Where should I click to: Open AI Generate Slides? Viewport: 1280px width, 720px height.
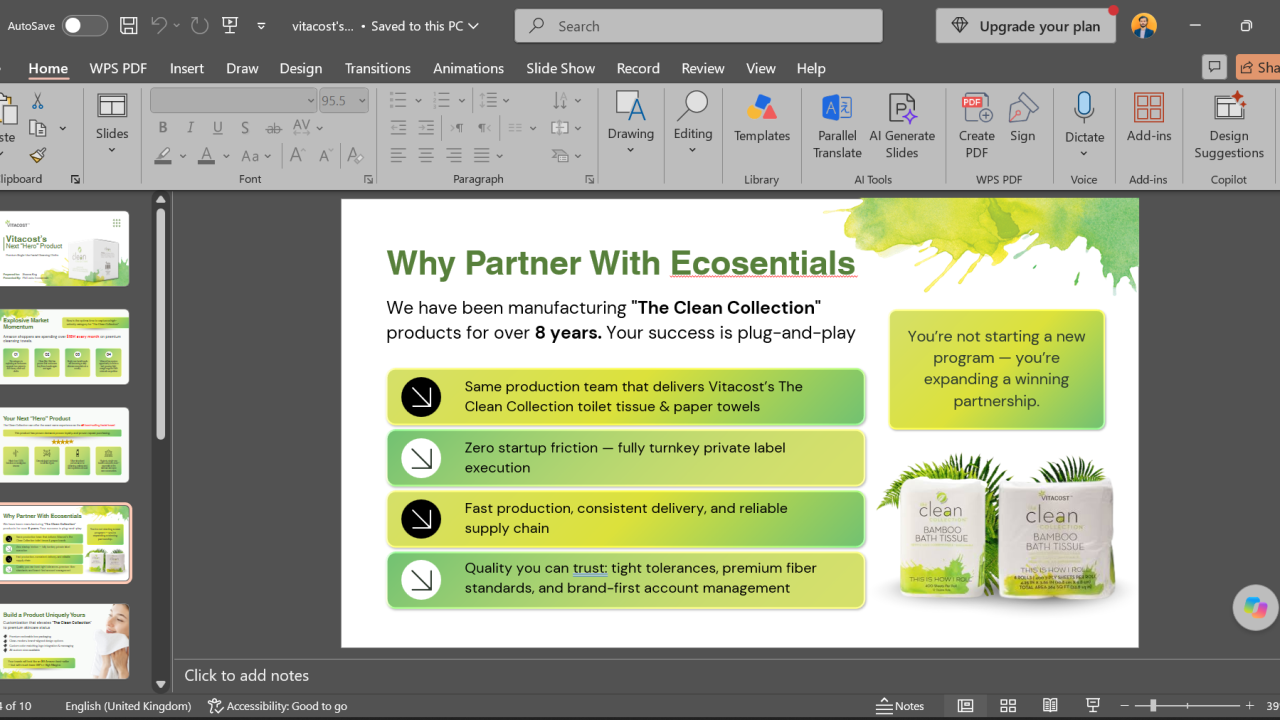[x=902, y=126]
